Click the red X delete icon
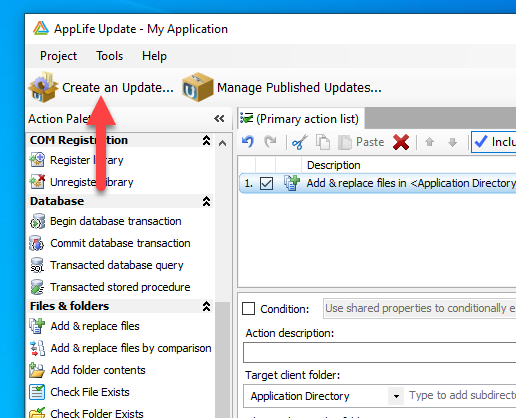Viewport: 516px width, 418px height. click(x=401, y=142)
